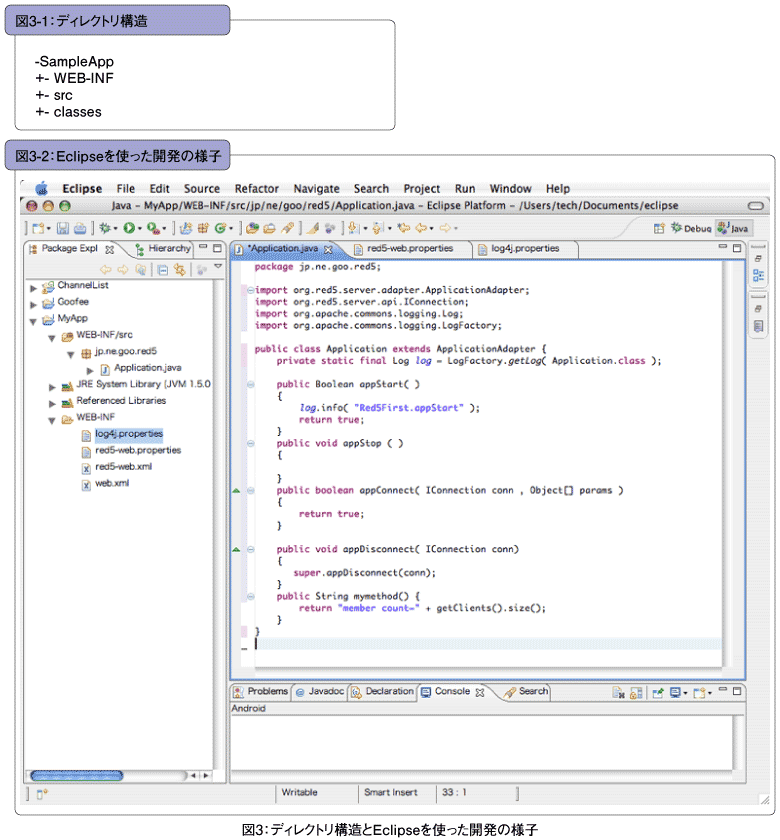Switch to the Debug perspective
Screen dimensions: 780x840
coord(692,229)
